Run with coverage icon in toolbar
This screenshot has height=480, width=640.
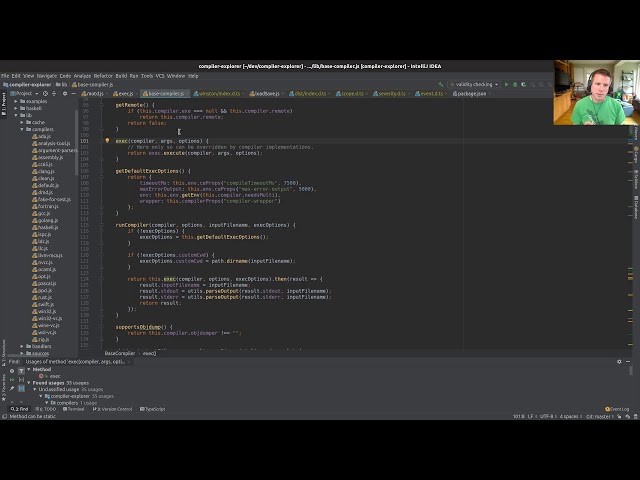[524, 84]
